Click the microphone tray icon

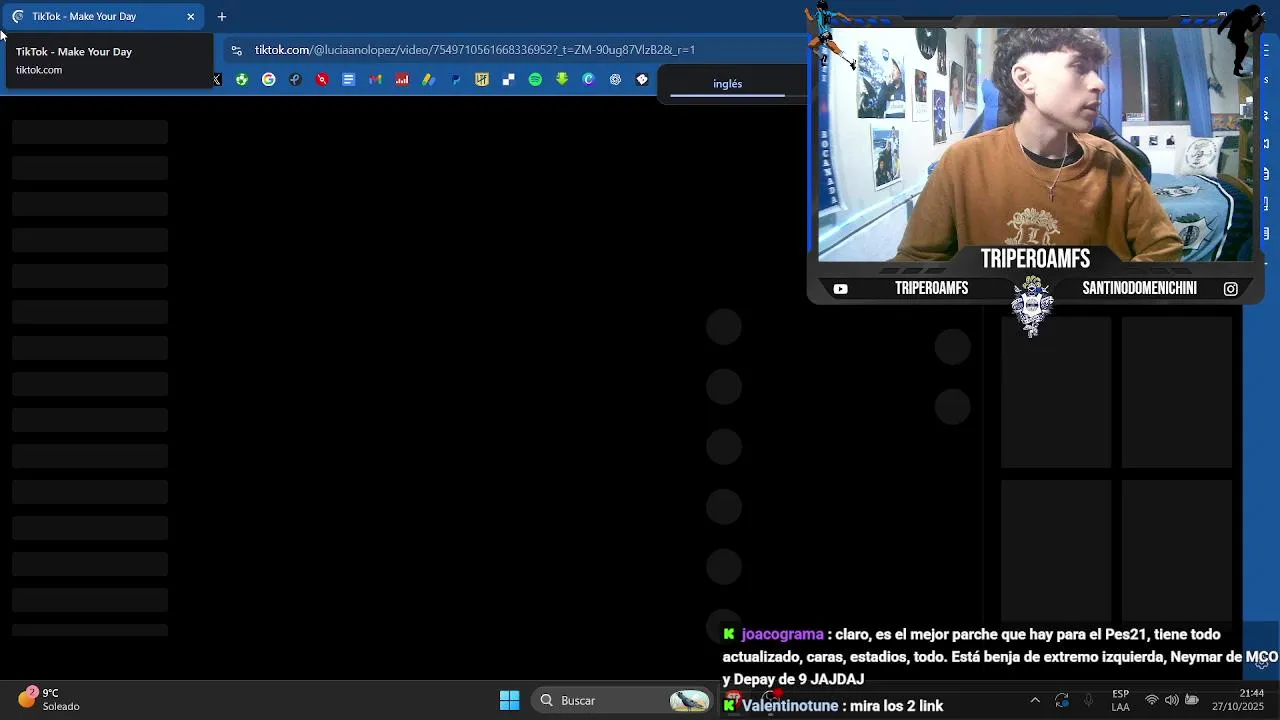click(x=1089, y=701)
